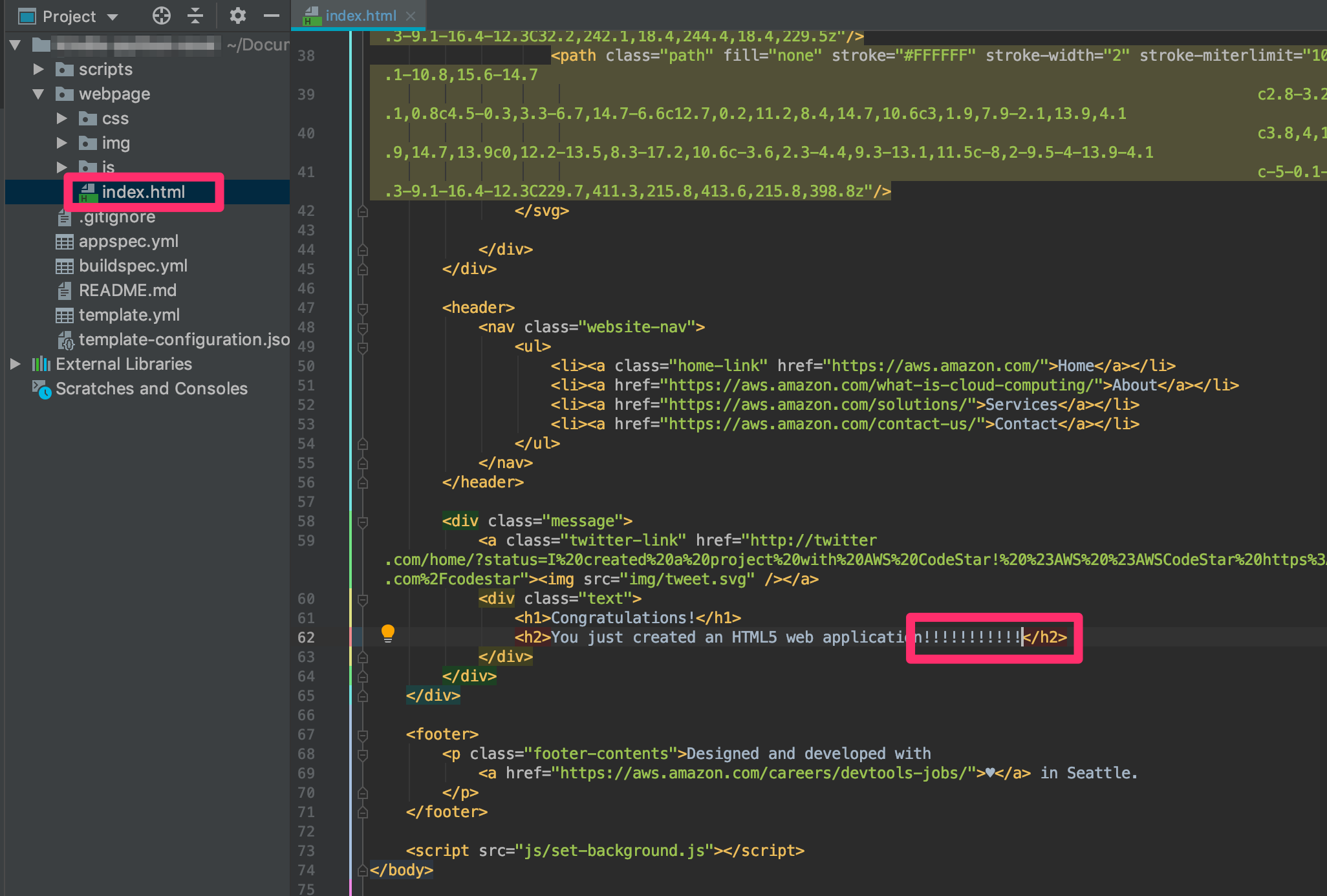Toggle fold marker at line 60
Screen dimensions: 1327x896
(x=363, y=599)
